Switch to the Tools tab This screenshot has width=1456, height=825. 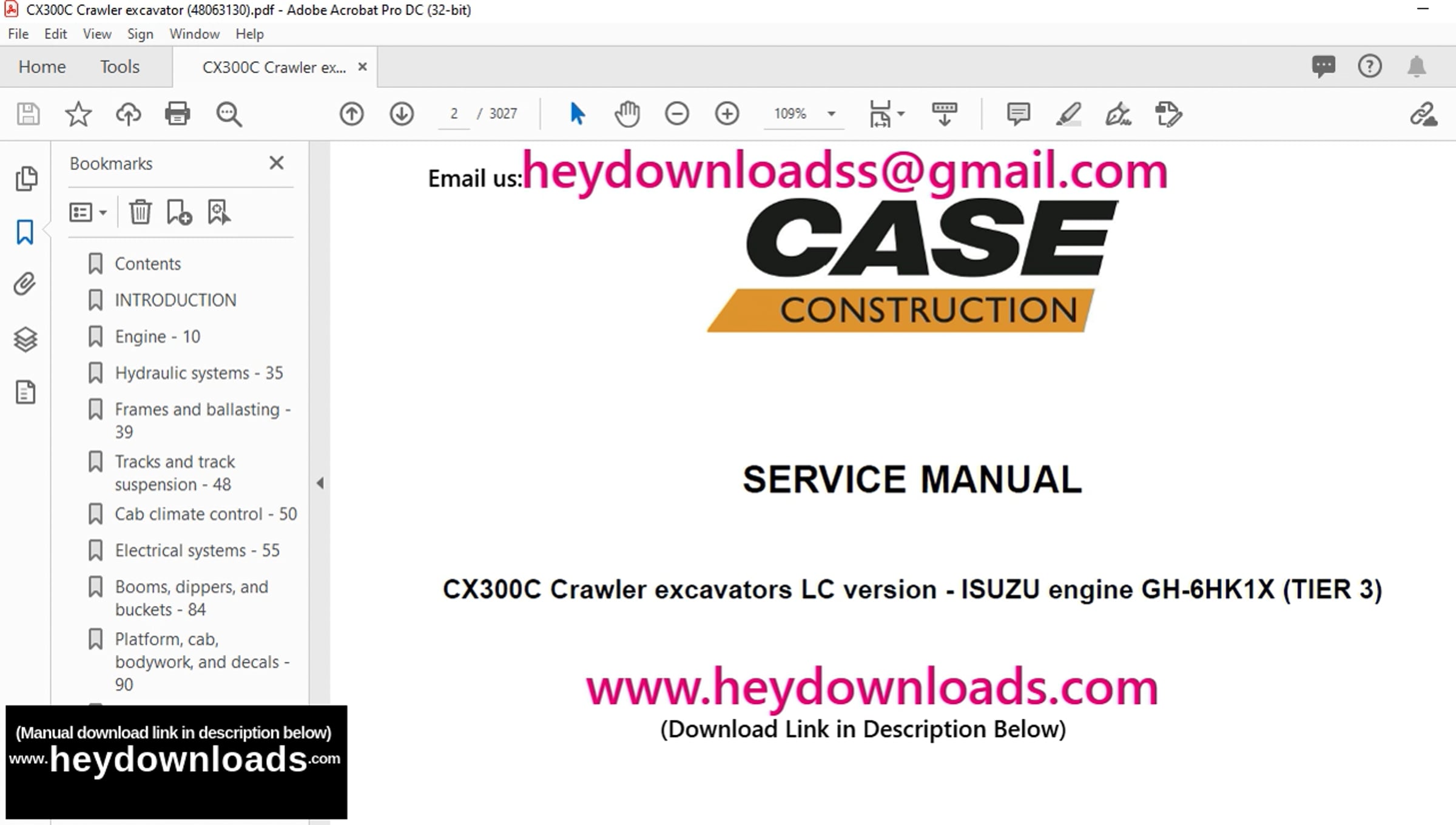coord(120,67)
